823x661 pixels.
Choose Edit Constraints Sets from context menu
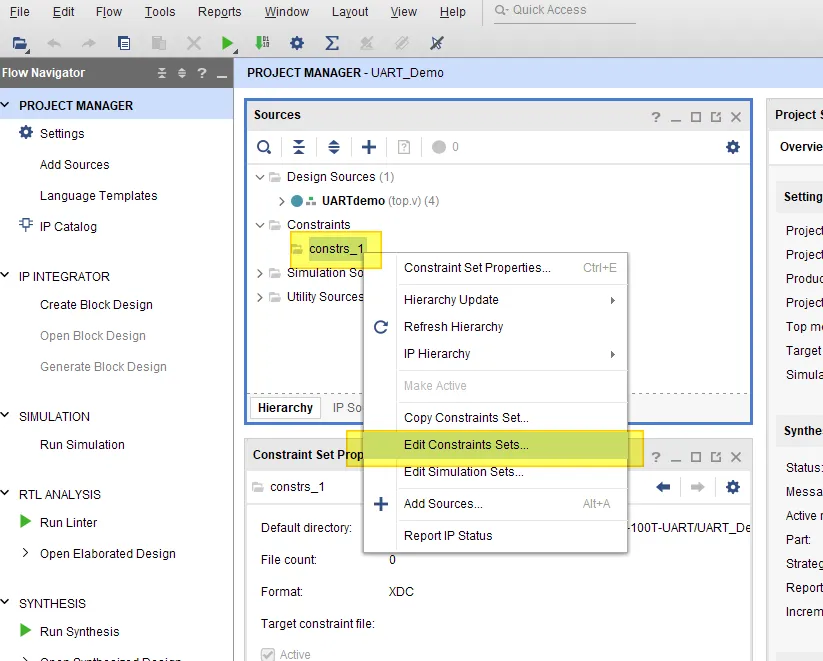coord(495,445)
